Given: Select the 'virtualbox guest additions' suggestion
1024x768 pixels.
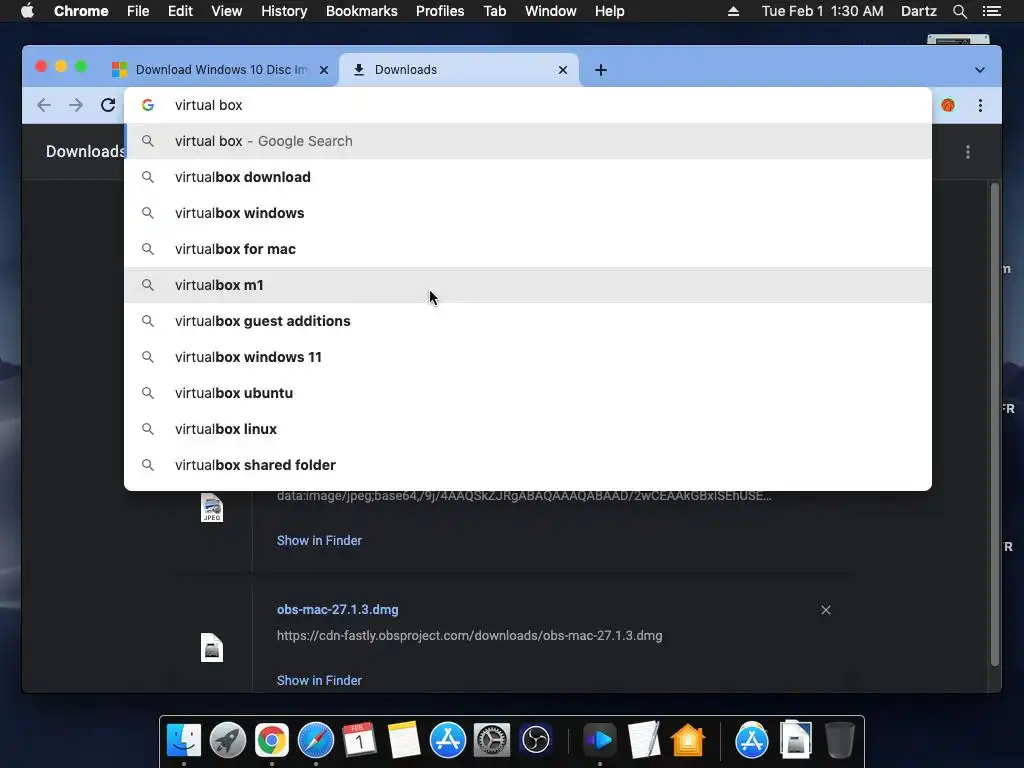Looking at the screenshot, I should [528, 321].
